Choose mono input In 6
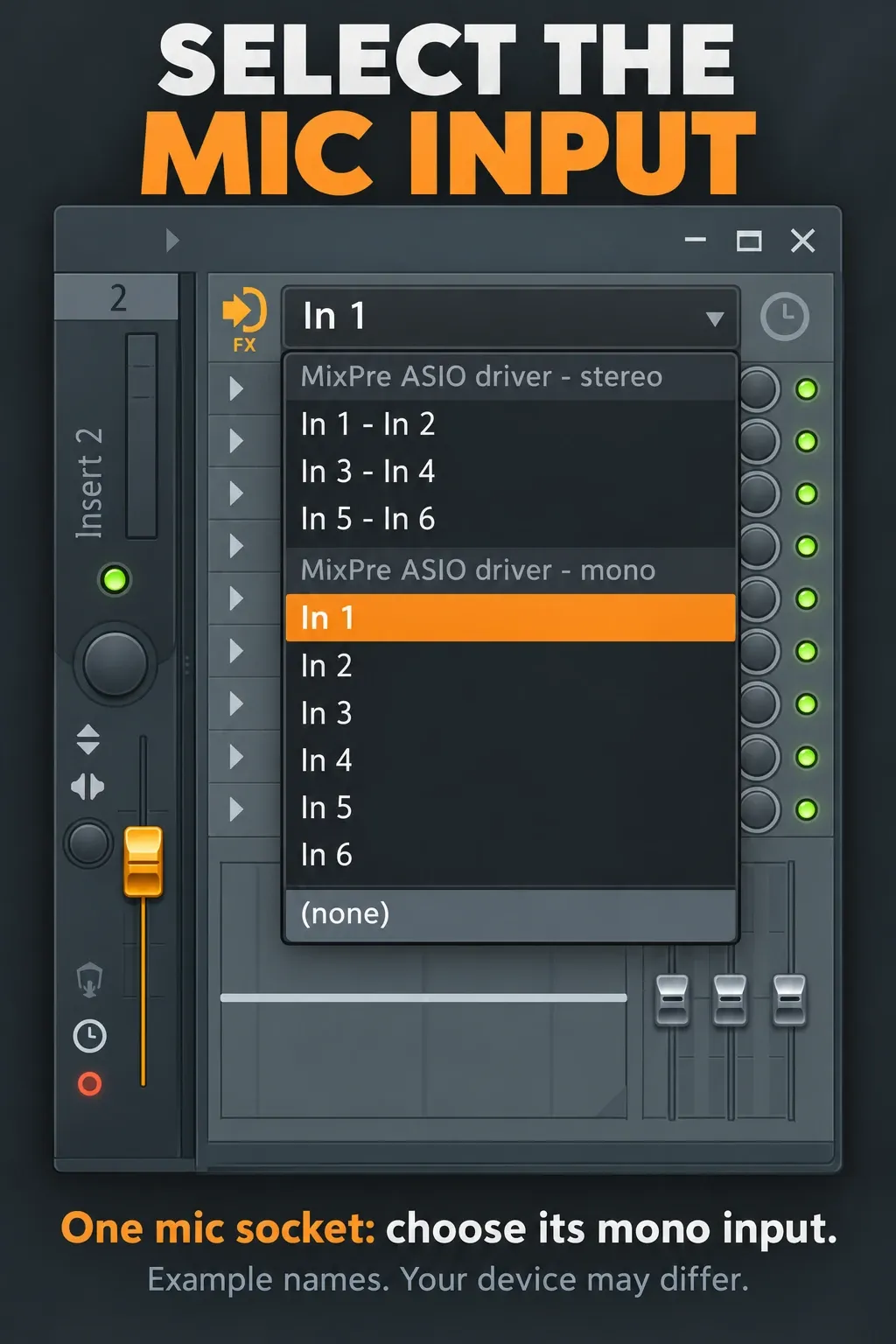The image size is (896, 1344). [510, 855]
